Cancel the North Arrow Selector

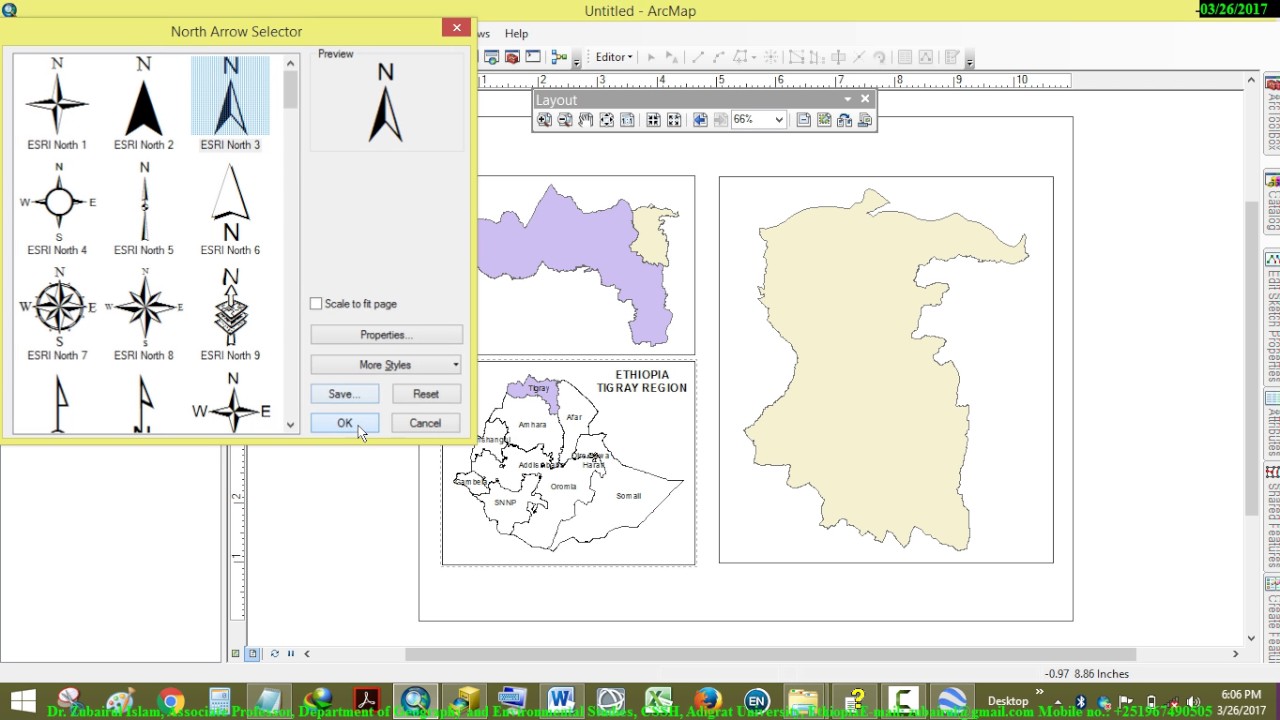click(425, 423)
